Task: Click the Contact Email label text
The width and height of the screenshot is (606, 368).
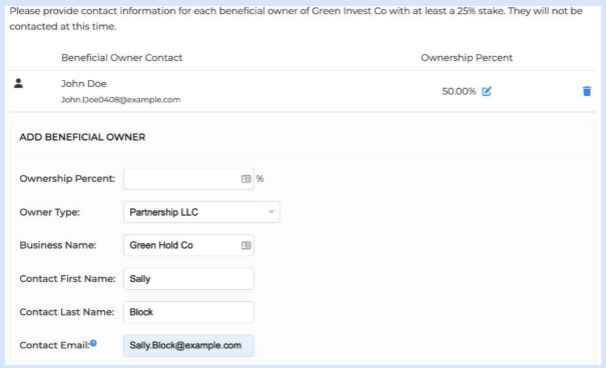Action: click(x=54, y=345)
